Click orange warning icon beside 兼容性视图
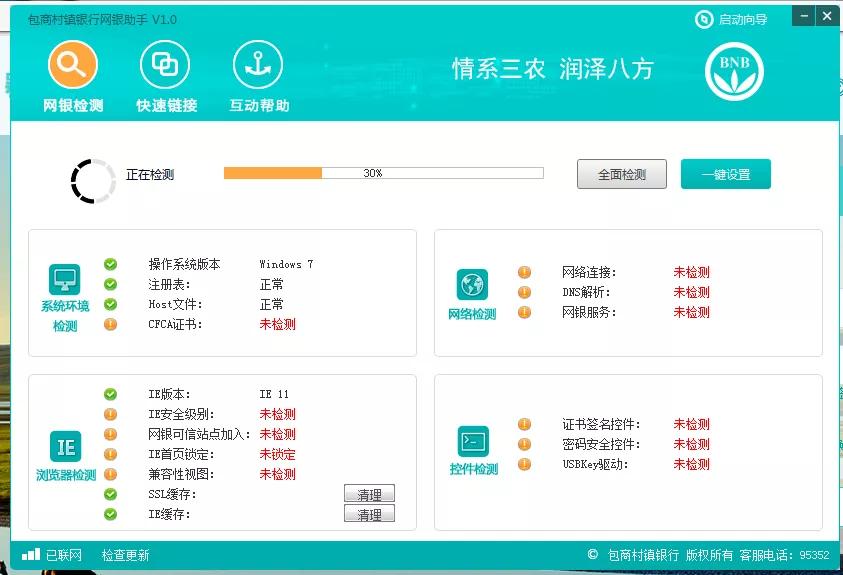This screenshot has height=575, width=843. tap(110, 474)
